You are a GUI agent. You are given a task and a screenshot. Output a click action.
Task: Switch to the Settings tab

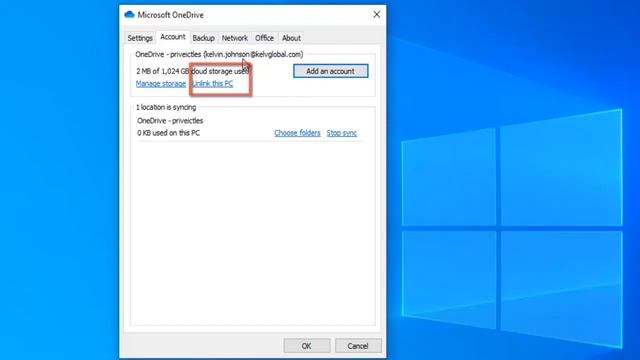(x=140, y=38)
